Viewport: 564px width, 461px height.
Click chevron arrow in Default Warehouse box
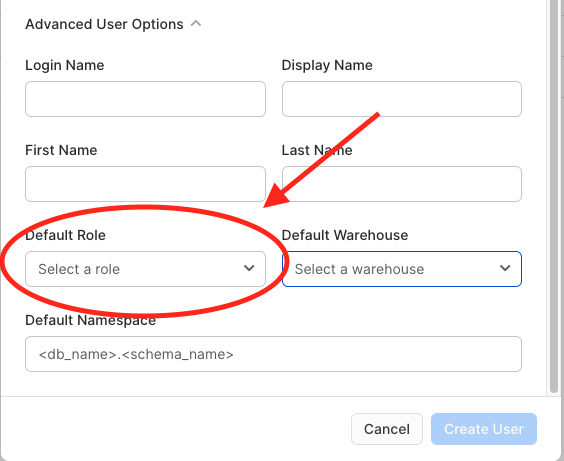click(x=505, y=268)
